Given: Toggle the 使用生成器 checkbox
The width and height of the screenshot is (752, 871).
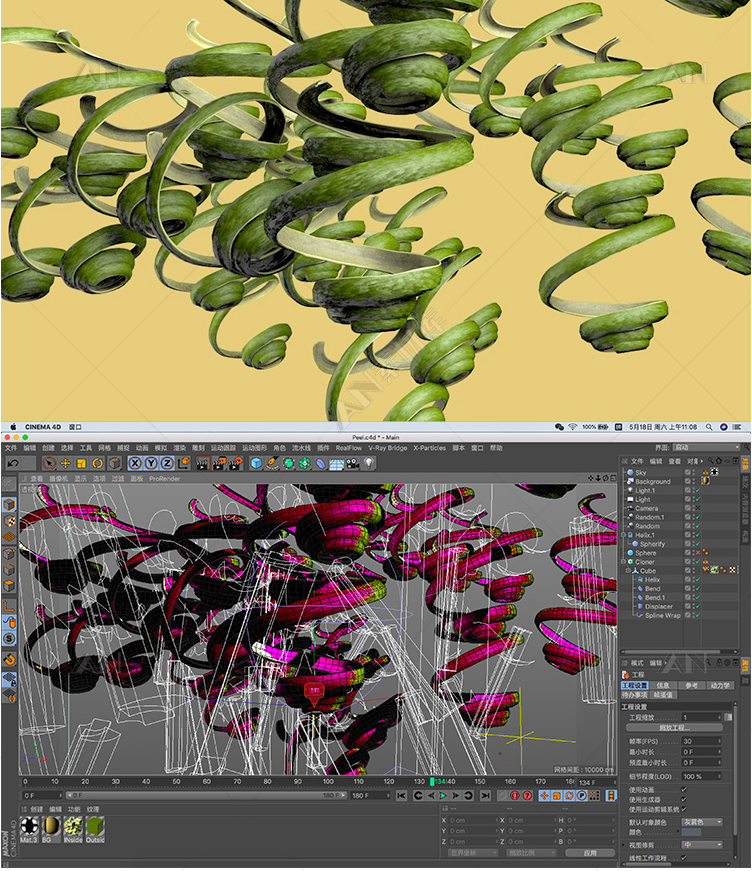Looking at the screenshot, I should tap(684, 799).
